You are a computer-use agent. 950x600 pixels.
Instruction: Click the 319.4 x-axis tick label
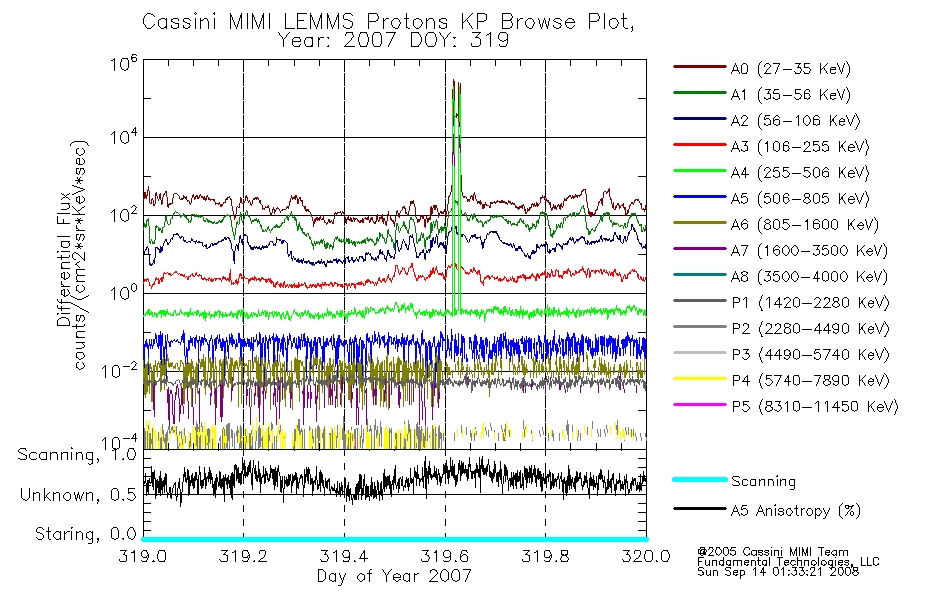344,556
